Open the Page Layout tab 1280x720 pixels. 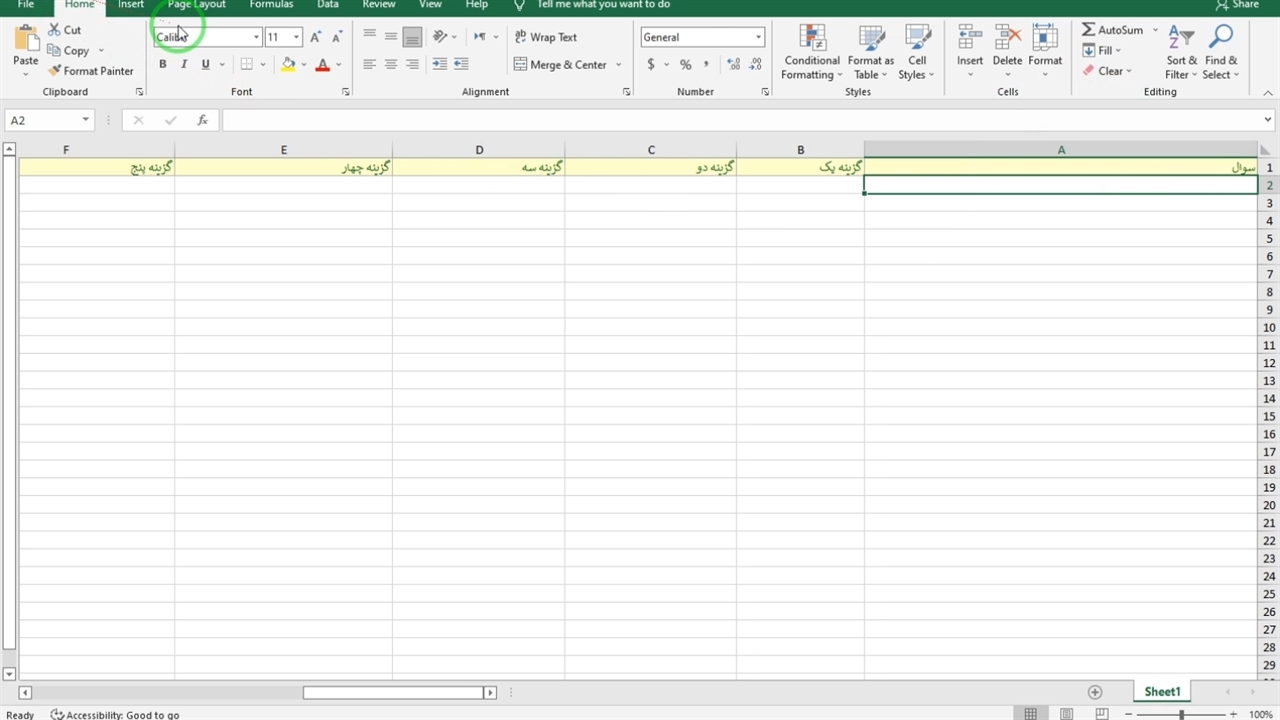[196, 5]
